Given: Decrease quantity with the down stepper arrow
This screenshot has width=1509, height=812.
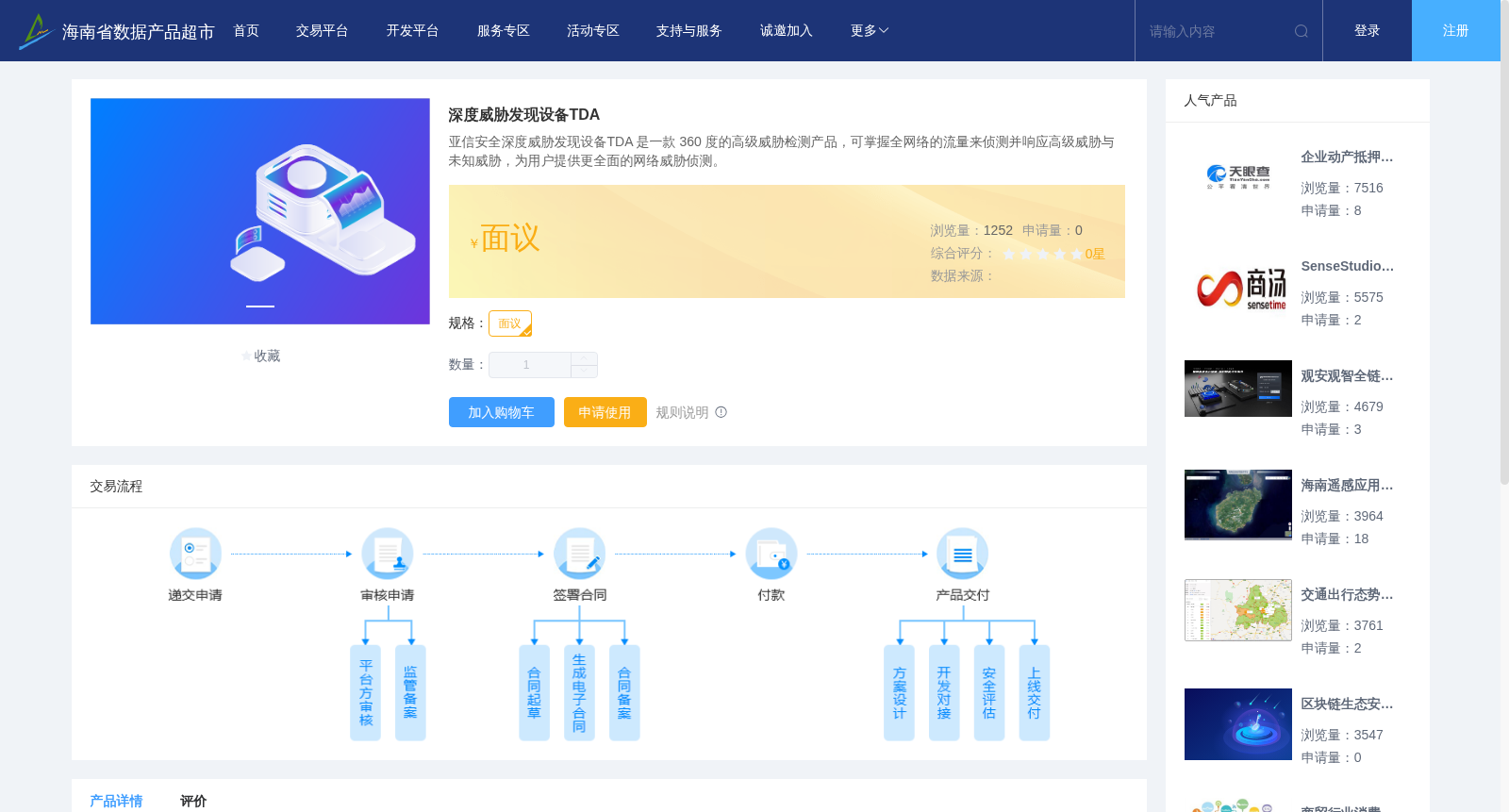Looking at the screenshot, I should coord(584,371).
